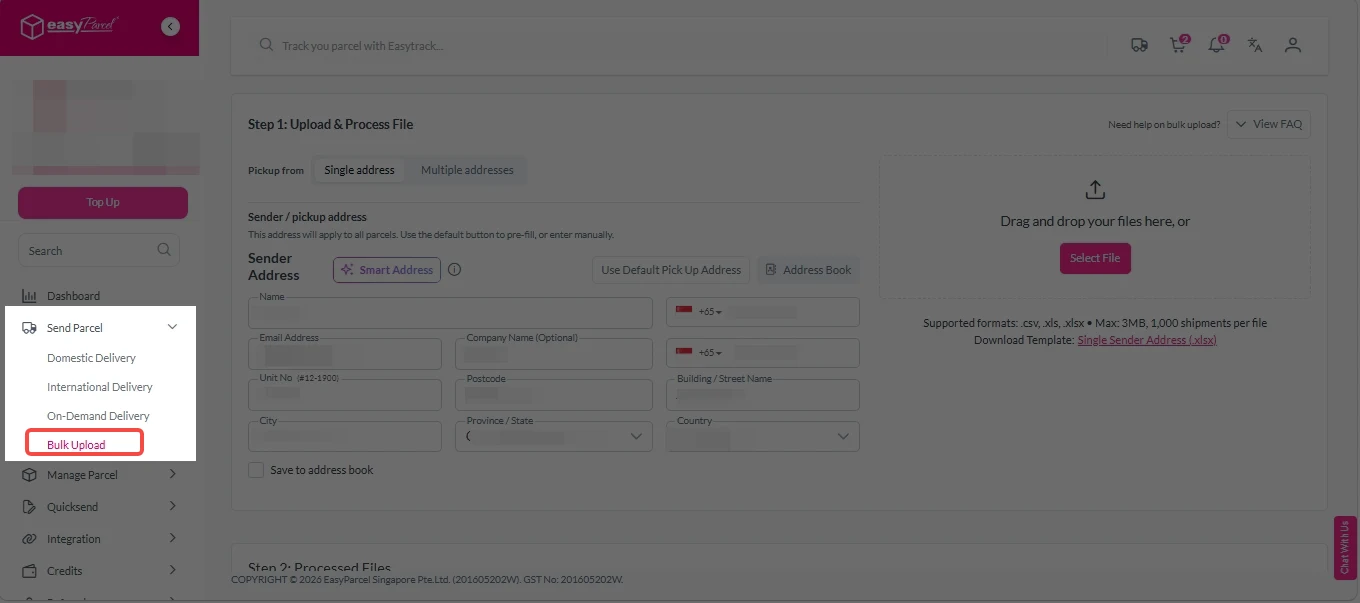This screenshot has height=603, width=1360.
Task: Open the Chat With Us tab
Action: tap(1344, 546)
